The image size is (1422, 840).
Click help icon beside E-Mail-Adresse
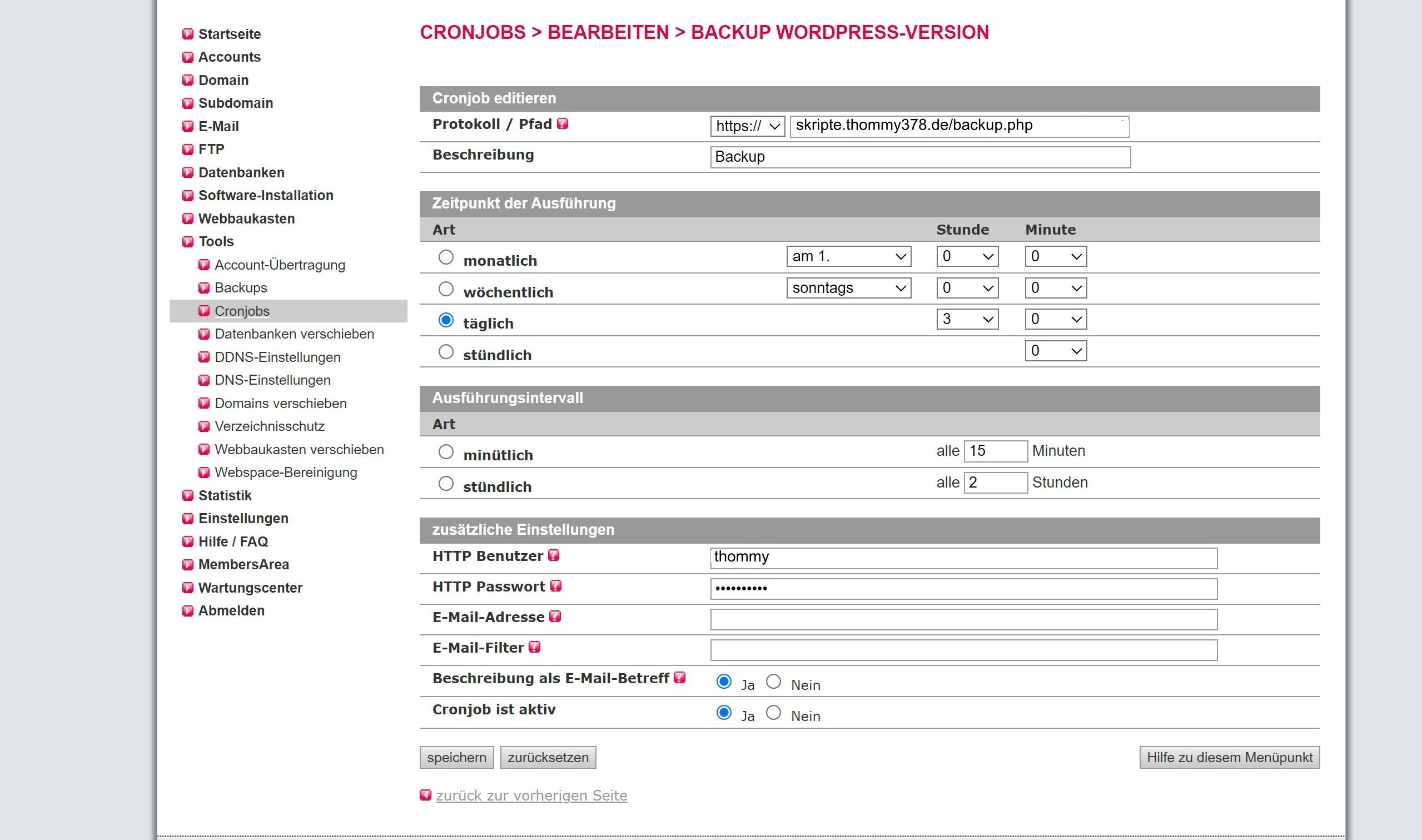click(x=556, y=617)
